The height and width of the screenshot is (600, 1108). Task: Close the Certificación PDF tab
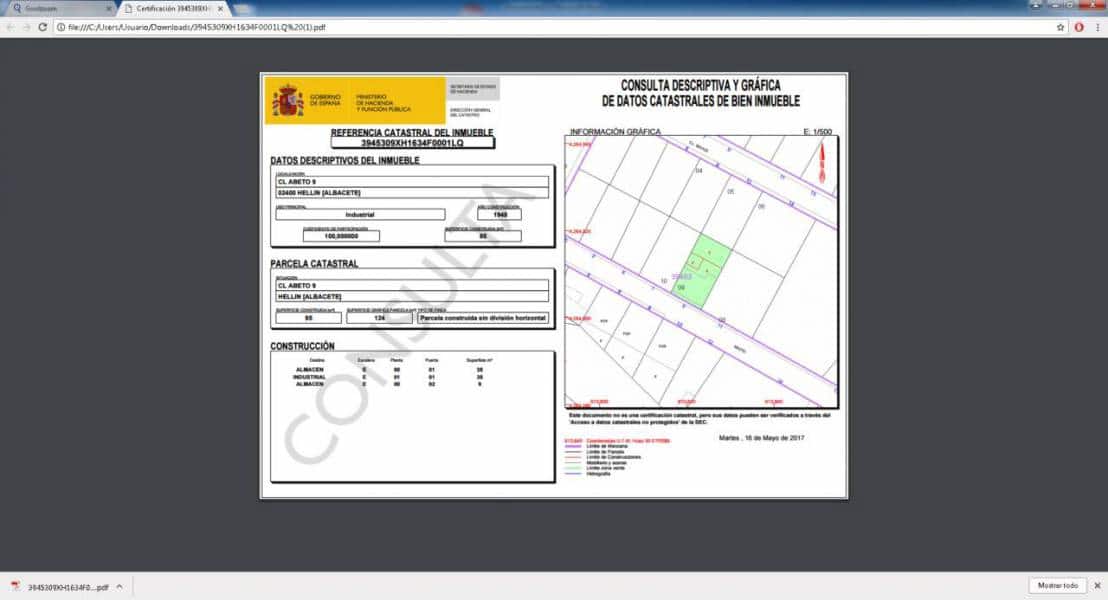coord(220,8)
